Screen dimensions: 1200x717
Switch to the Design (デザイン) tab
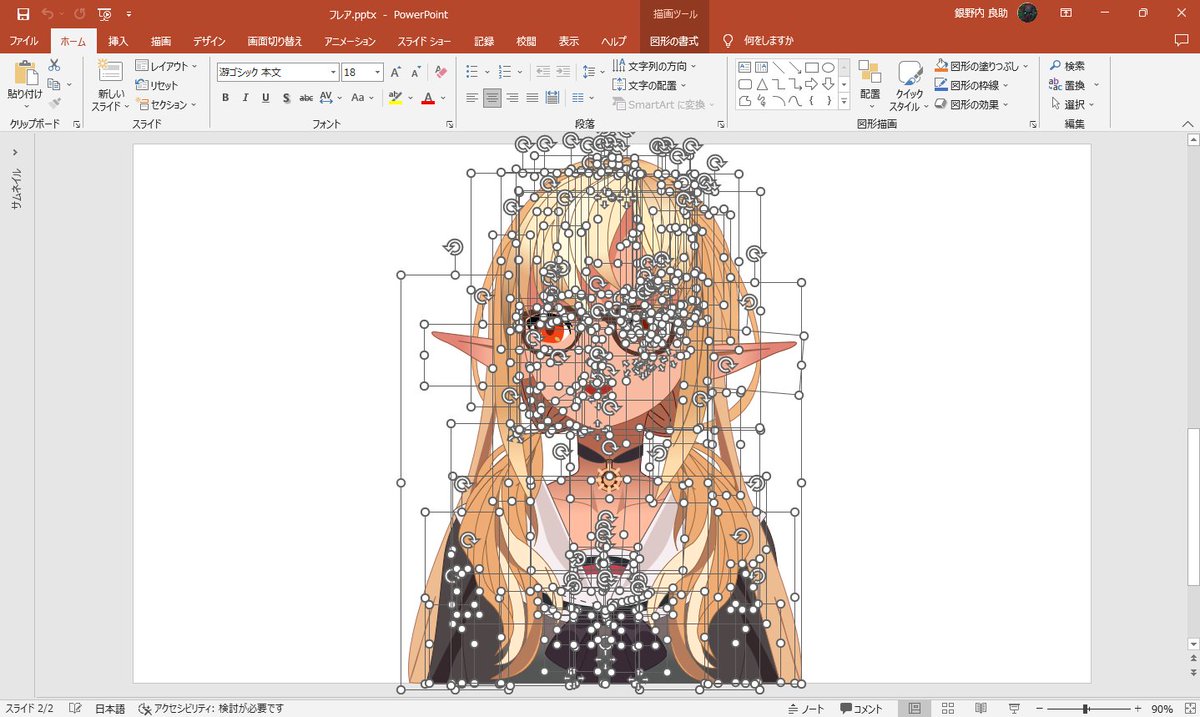[209, 41]
